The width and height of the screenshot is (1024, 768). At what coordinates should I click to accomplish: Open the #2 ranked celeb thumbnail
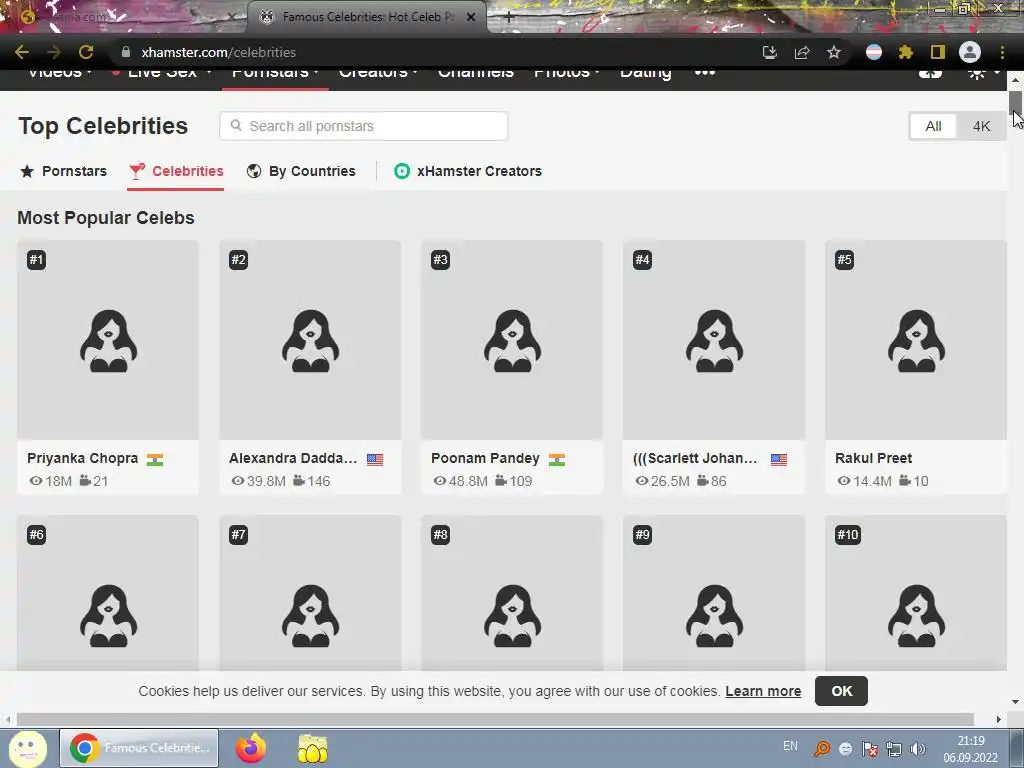pos(310,340)
